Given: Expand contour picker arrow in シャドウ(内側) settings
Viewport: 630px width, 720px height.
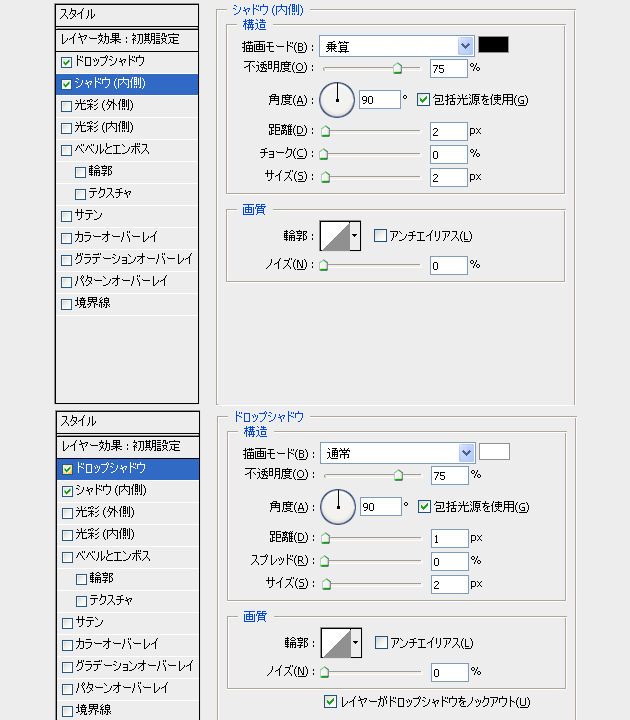Looking at the screenshot, I should coord(355,236).
